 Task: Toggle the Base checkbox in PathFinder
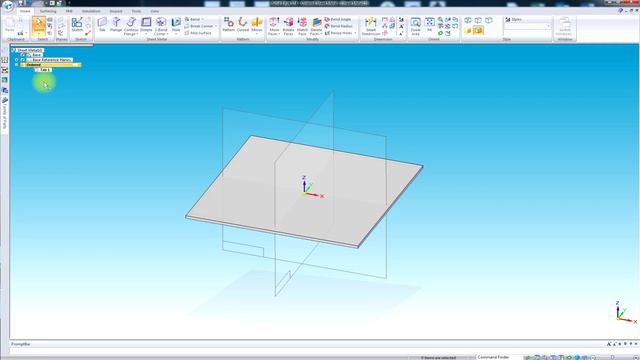23,55
